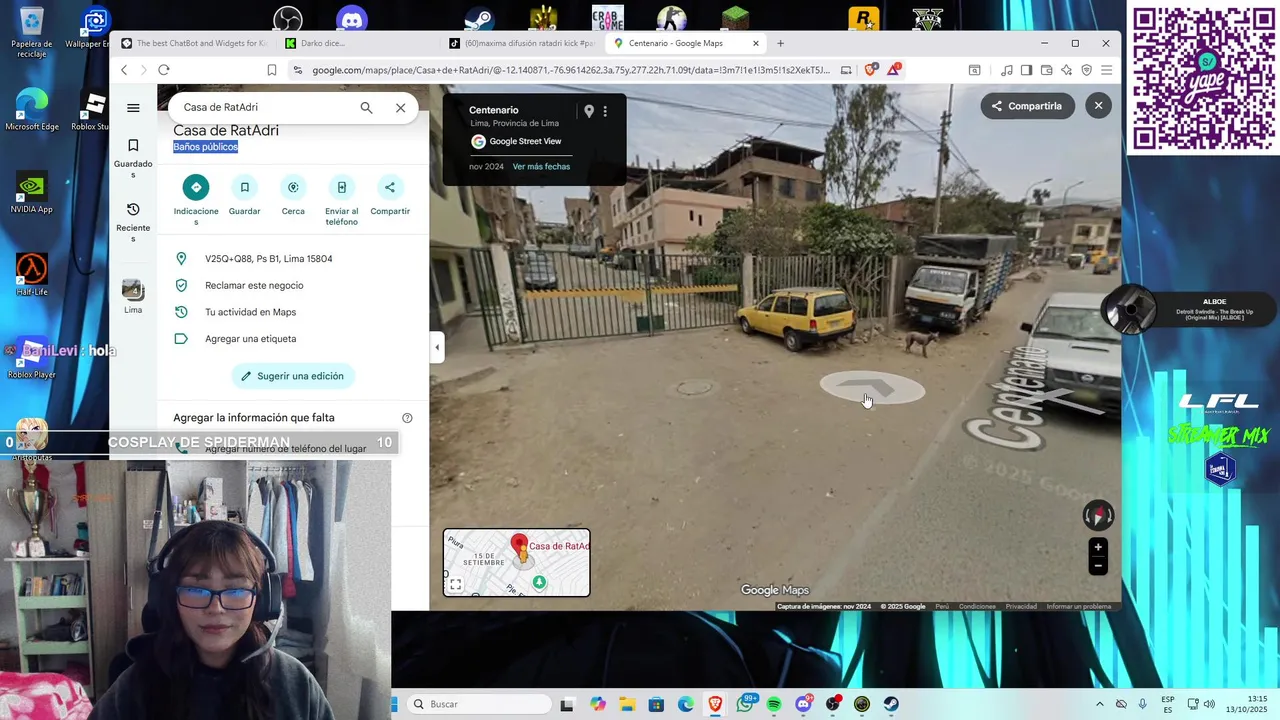Click the taskbar Buscar search box
This screenshot has width=1280, height=720.
(478, 704)
